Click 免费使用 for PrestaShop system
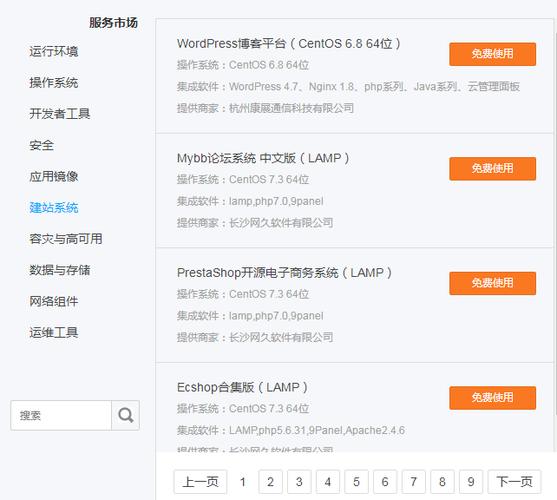Viewport: 557px width, 500px height. point(492,283)
